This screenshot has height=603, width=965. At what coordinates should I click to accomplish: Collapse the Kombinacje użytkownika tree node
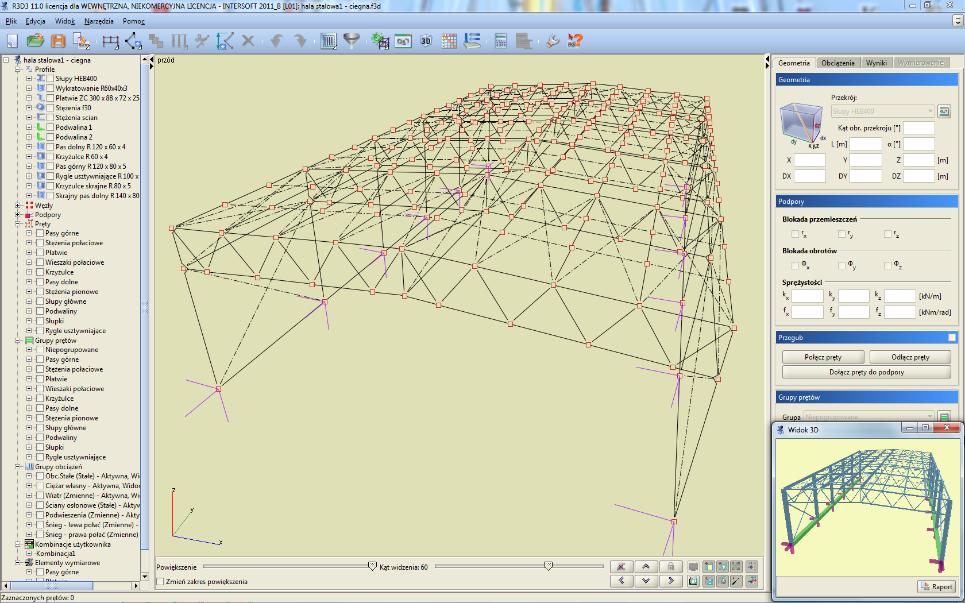[x=18, y=545]
